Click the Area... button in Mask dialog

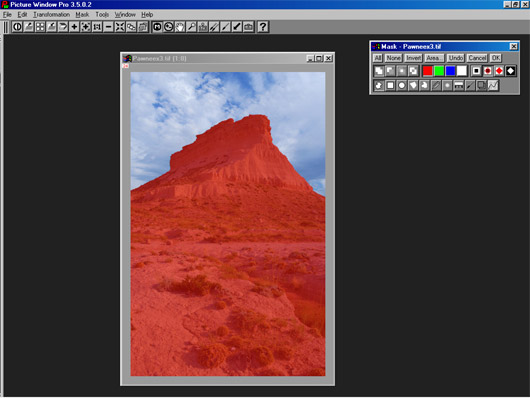[434, 58]
